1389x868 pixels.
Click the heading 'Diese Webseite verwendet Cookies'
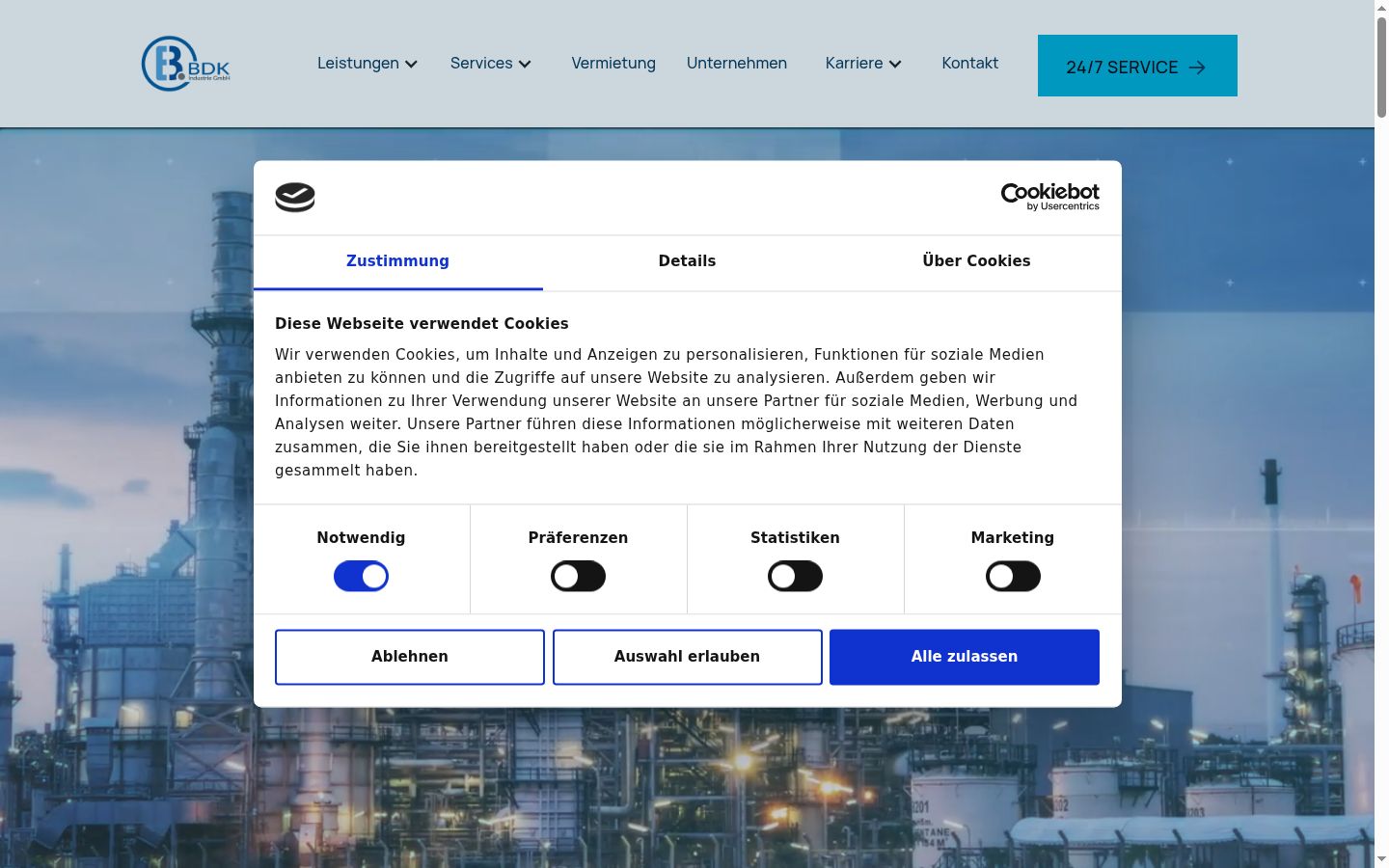(x=422, y=324)
